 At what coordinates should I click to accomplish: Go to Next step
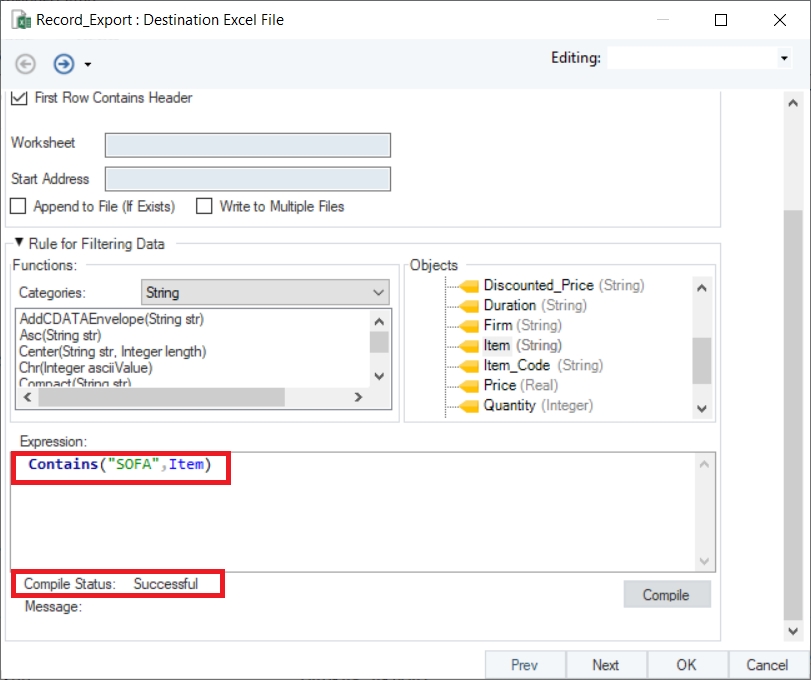coord(605,665)
